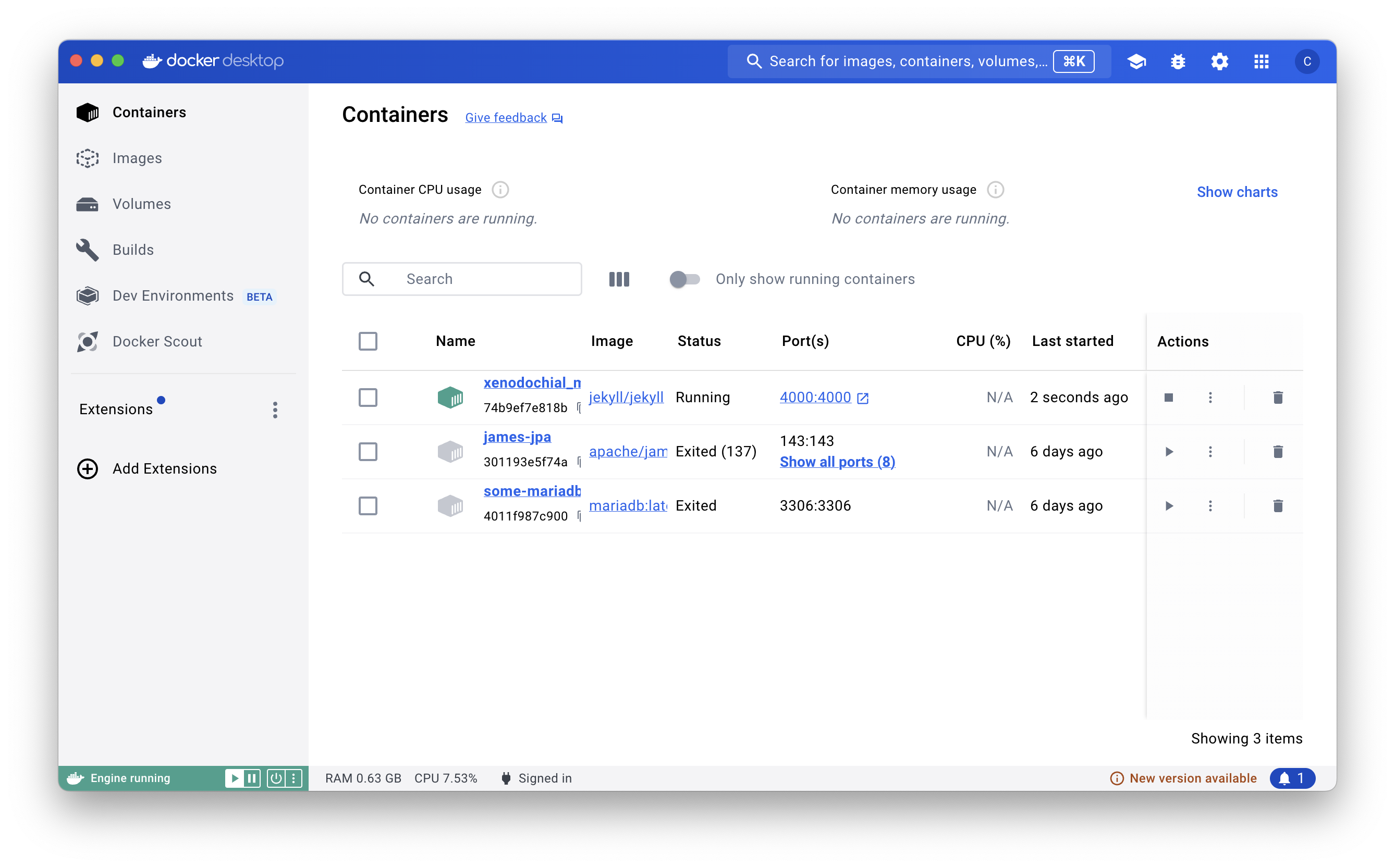Stop the xenodochial container
The height and width of the screenshot is (868, 1395).
(1168, 397)
